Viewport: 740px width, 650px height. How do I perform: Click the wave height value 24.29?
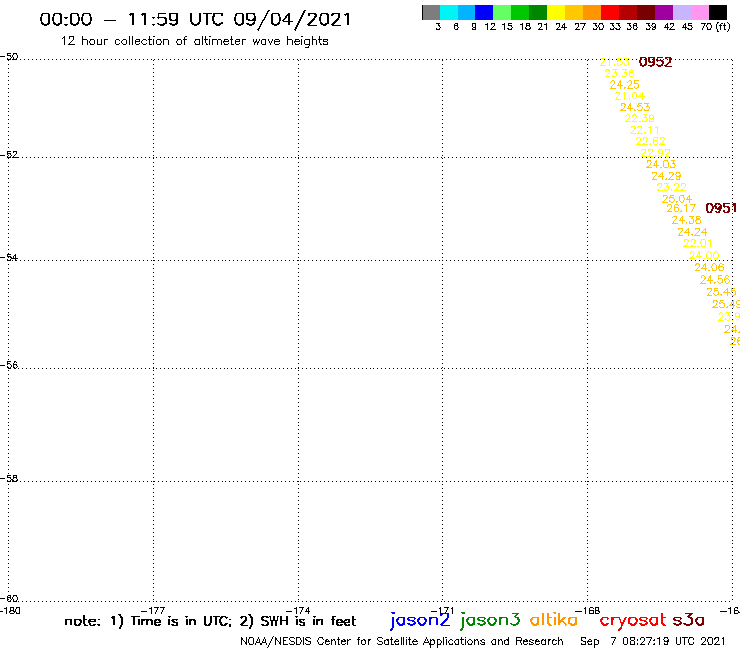666,176
